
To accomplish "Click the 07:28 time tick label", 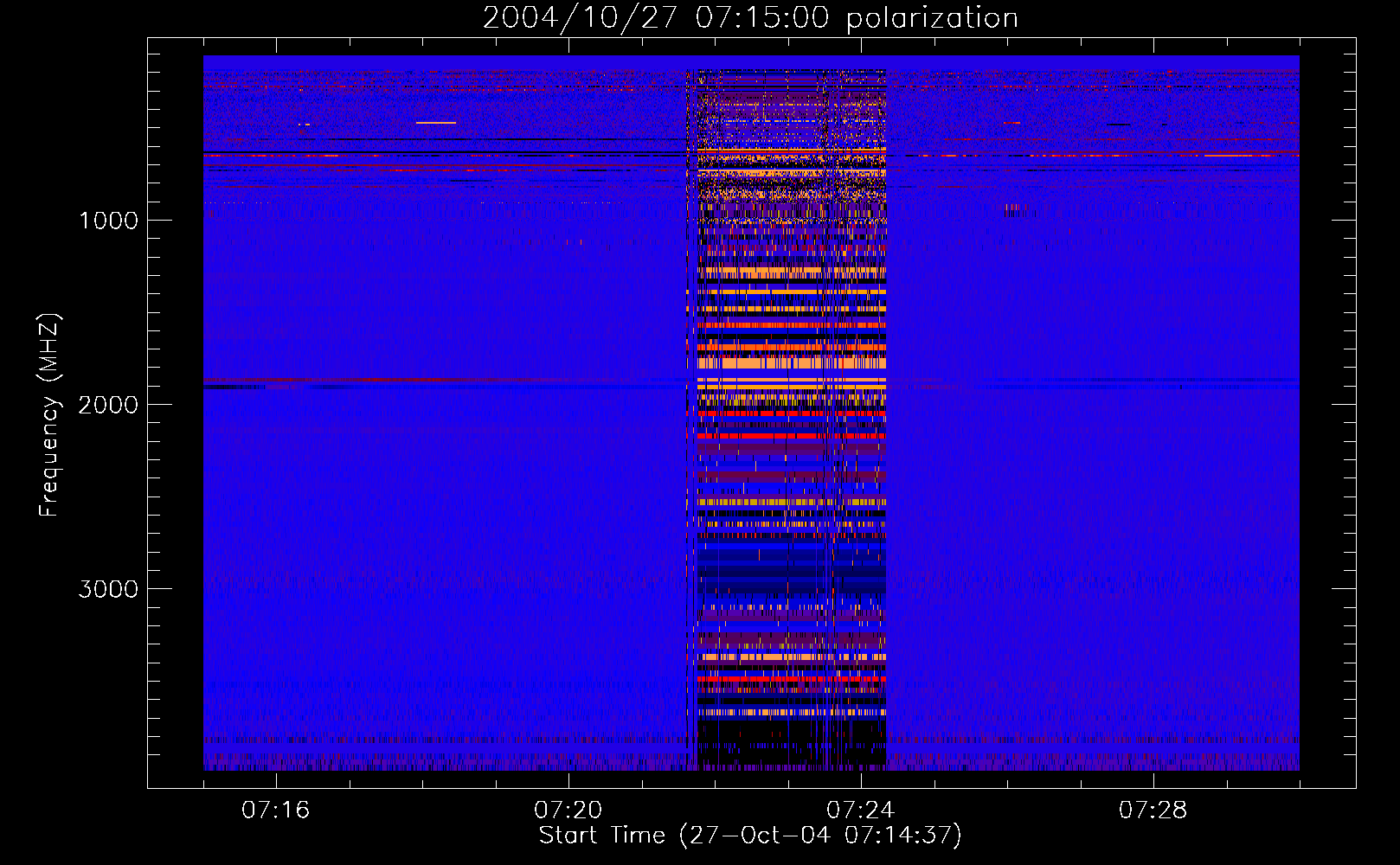I will (x=1153, y=811).
